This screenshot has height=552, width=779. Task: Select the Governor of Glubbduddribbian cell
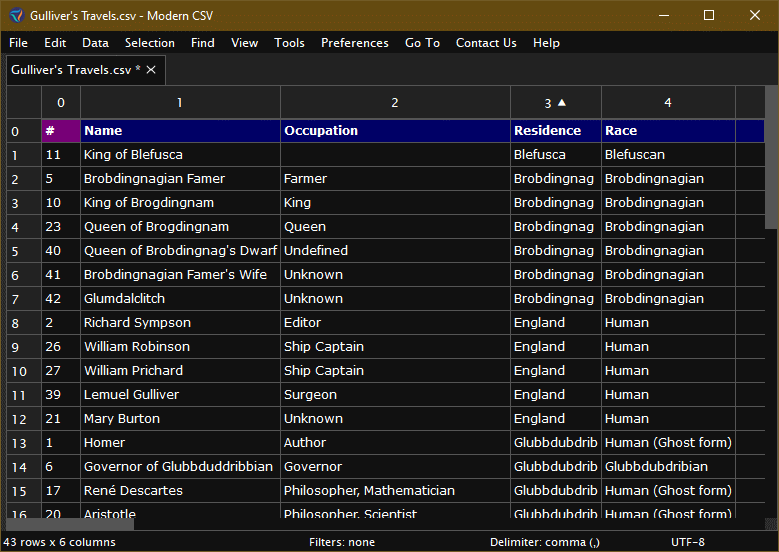(x=180, y=467)
